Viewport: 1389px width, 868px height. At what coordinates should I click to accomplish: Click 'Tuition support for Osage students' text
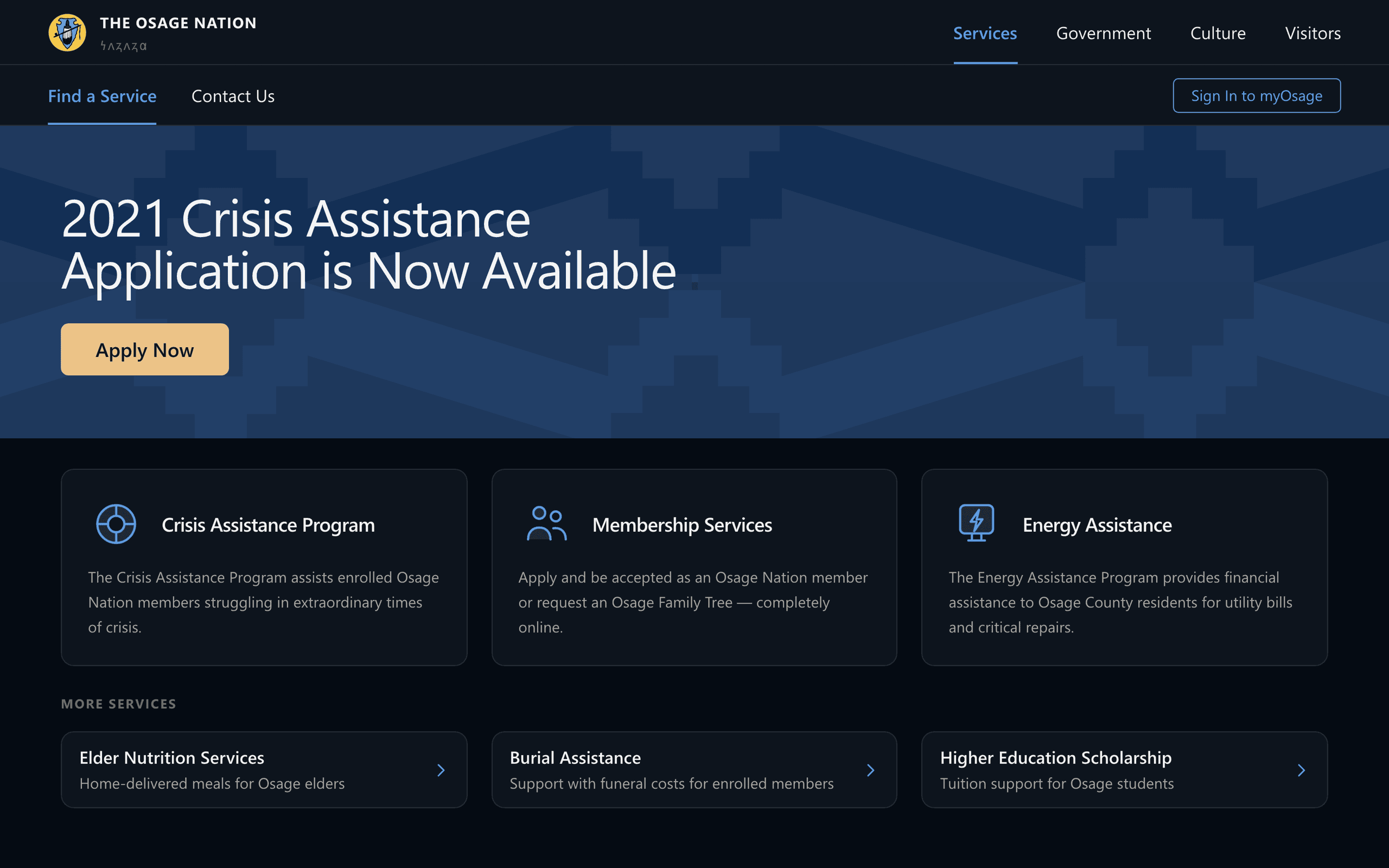point(1057,783)
